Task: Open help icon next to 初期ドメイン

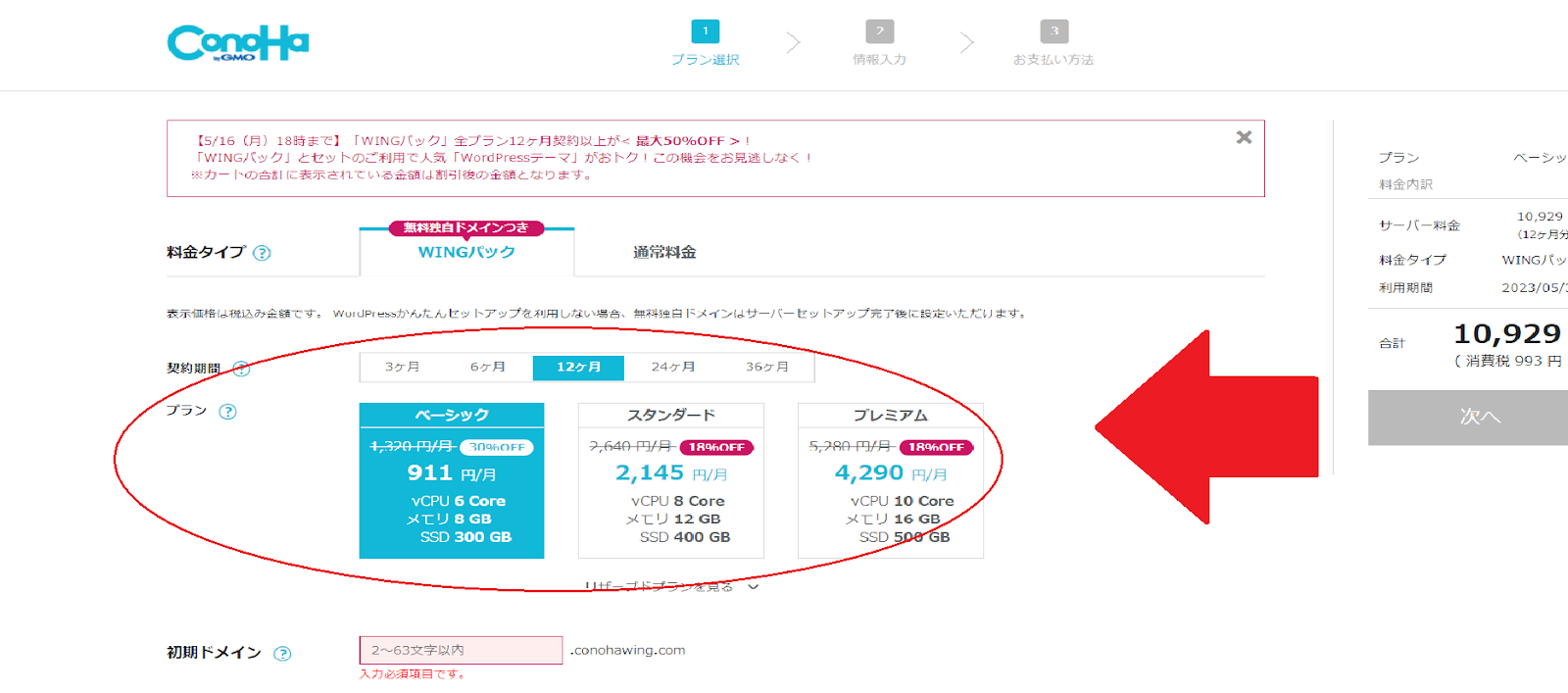Action: (x=282, y=654)
